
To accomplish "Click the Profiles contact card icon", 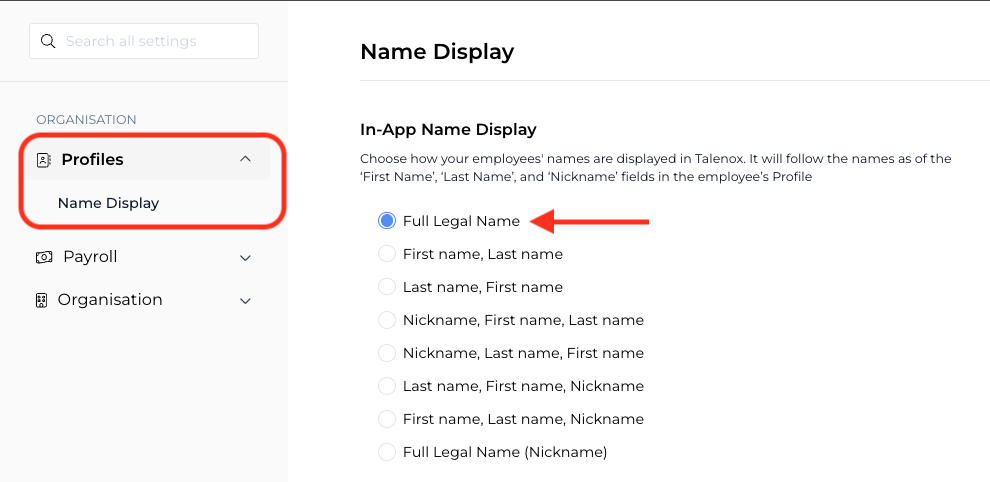I will click(44, 160).
